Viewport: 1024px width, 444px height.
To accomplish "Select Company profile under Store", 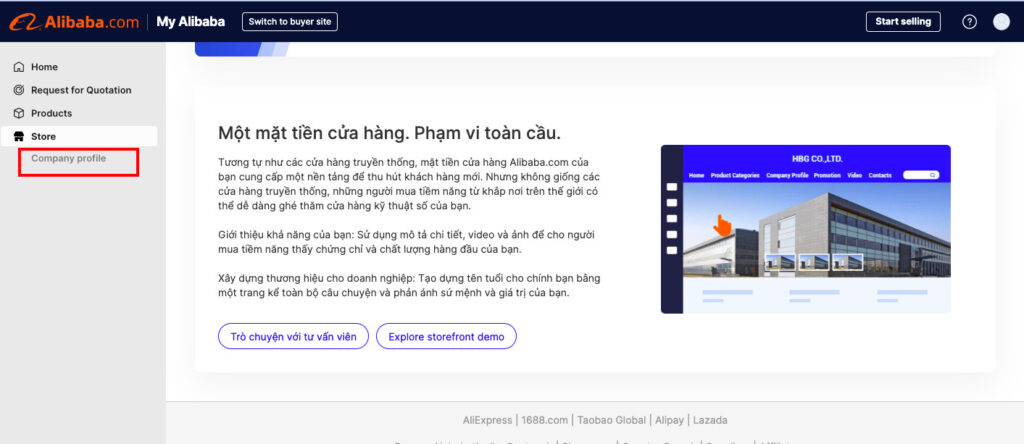I will 68,158.
